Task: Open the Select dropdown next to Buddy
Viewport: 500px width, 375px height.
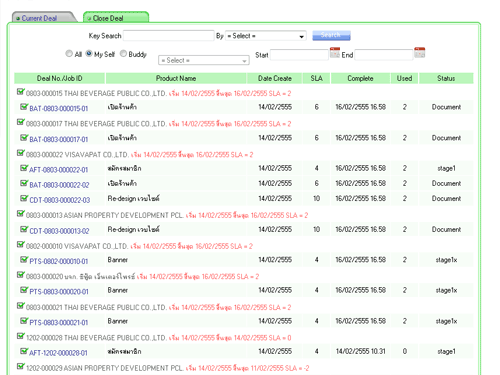Action: point(204,60)
